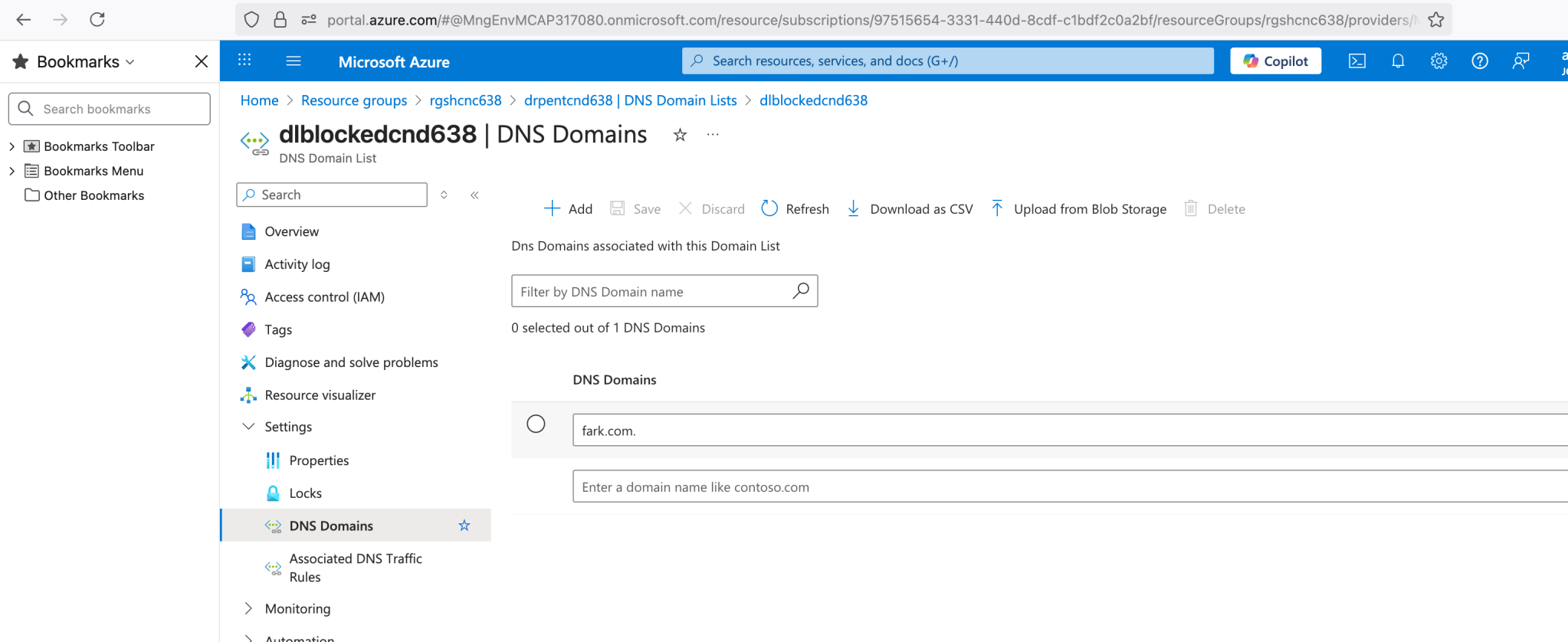
Task: Open Associated DNS Traffic Rules
Action: click(356, 568)
